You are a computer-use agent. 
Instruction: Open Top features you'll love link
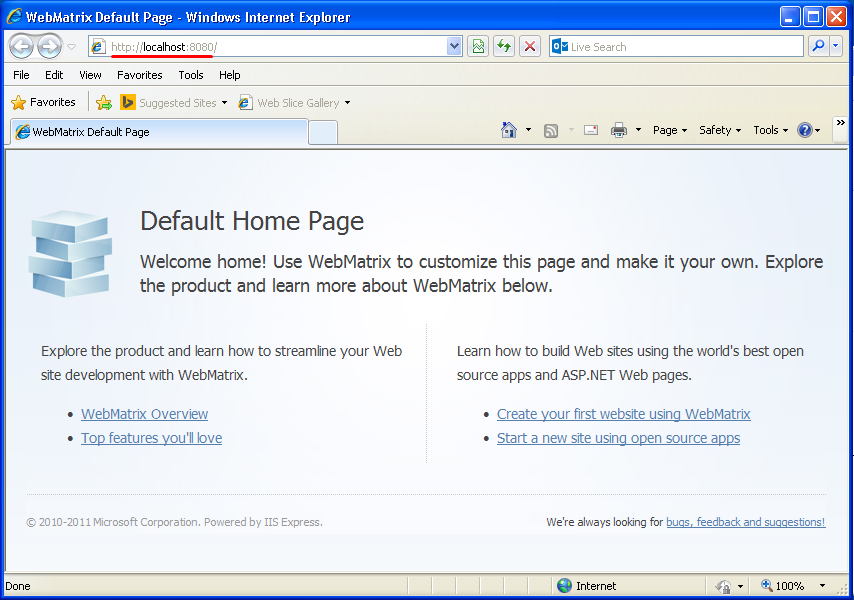151,438
